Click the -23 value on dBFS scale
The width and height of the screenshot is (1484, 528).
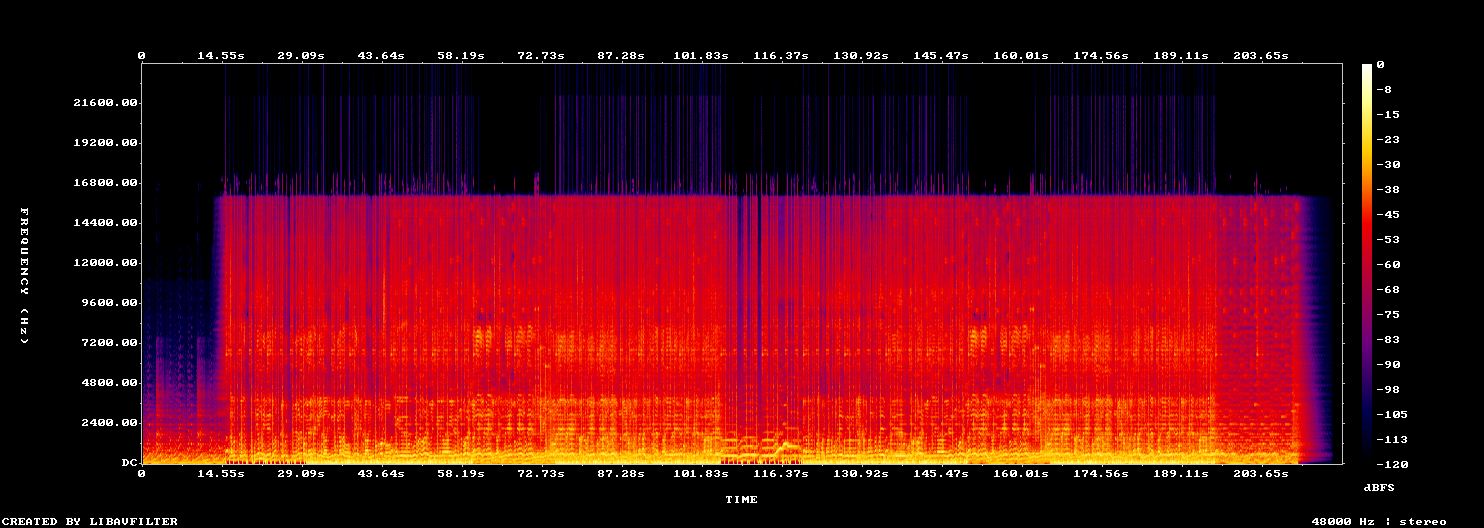(x=1389, y=140)
